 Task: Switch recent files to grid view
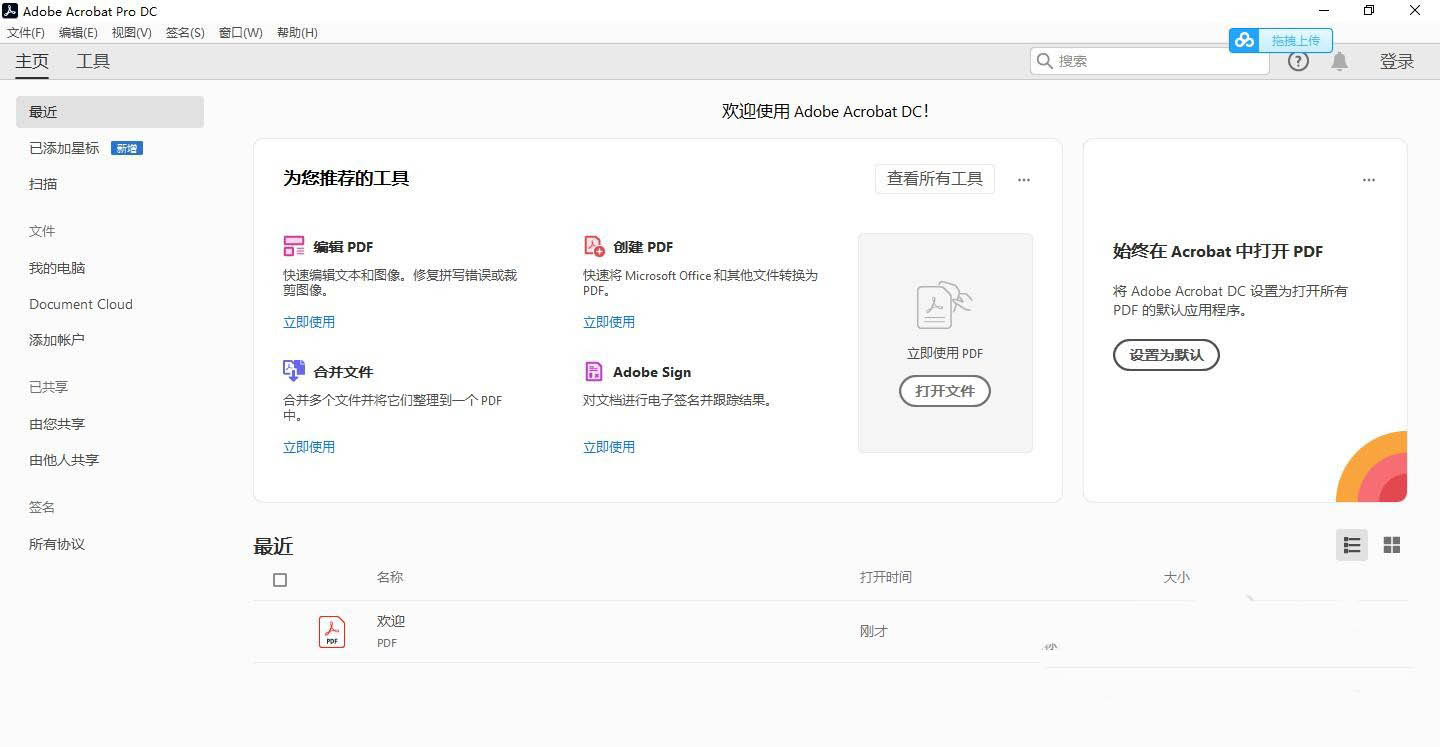pos(1391,545)
